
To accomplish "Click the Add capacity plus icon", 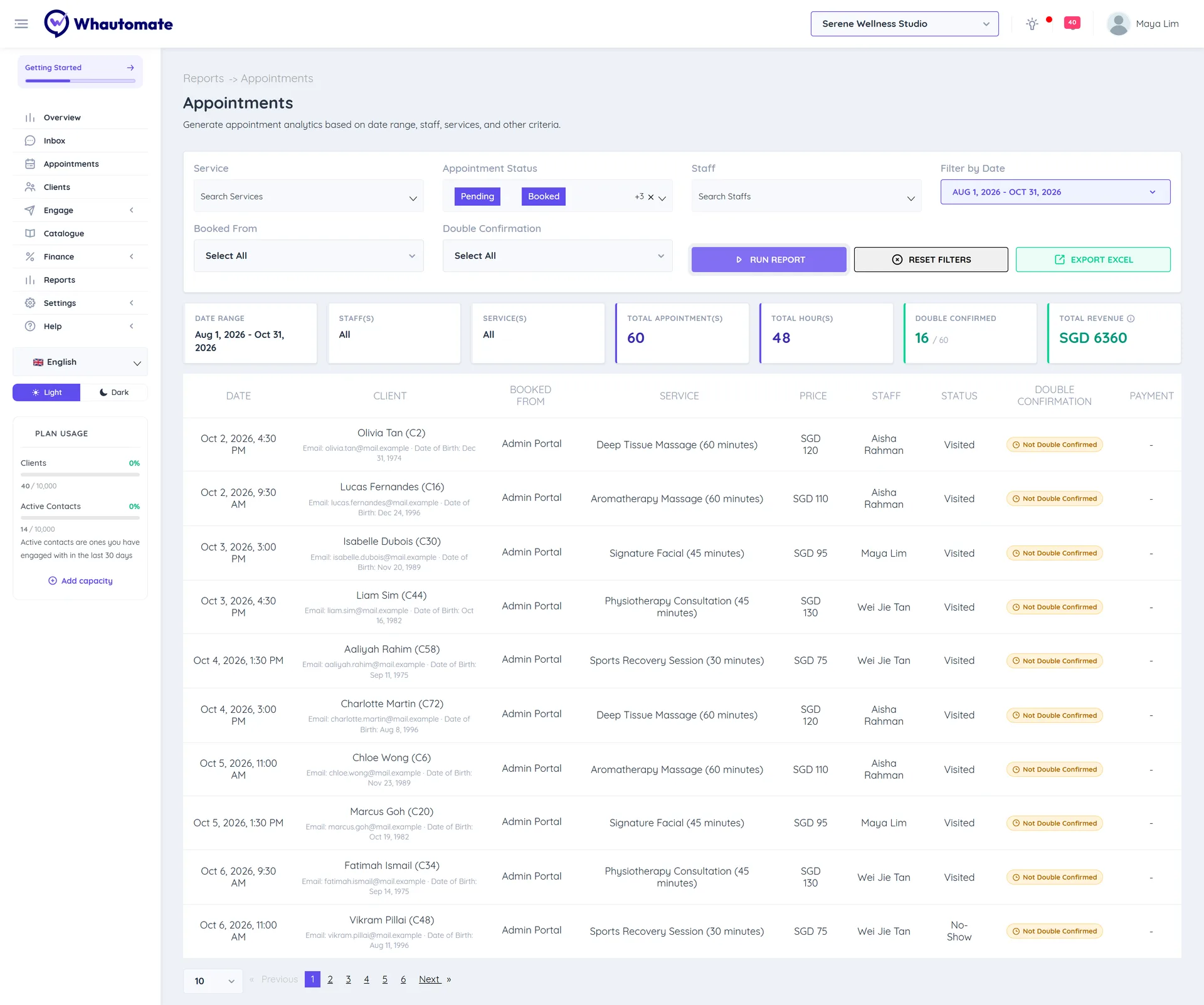I will click(x=53, y=581).
